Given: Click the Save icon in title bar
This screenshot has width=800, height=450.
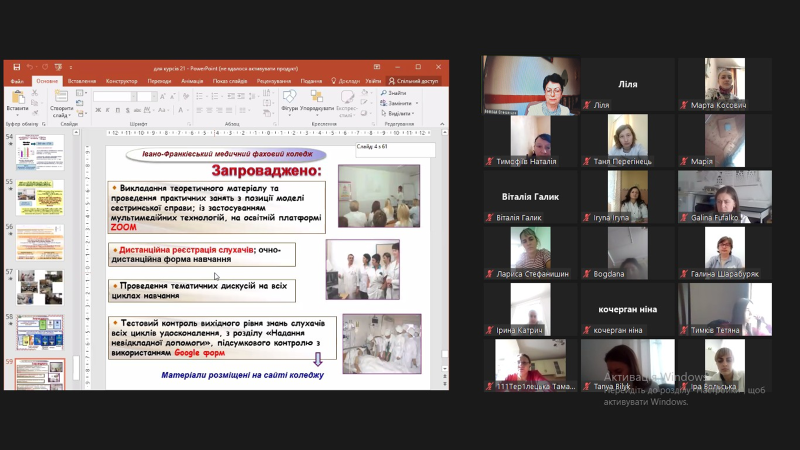Looking at the screenshot, I should (19, 66).
